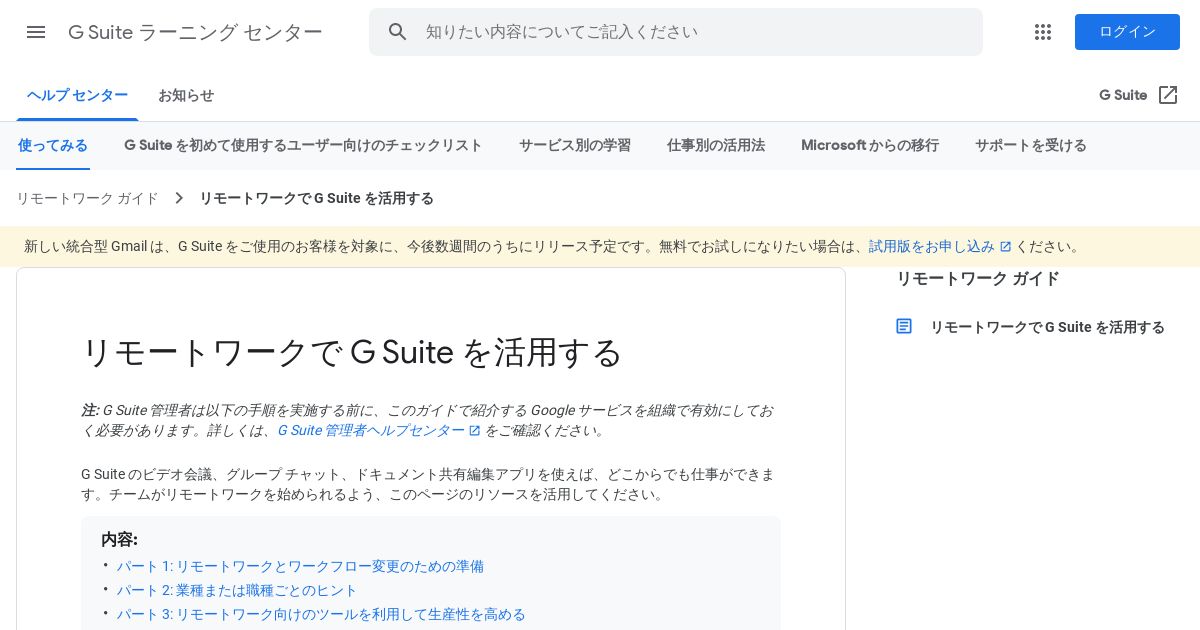This screenshot has height=630, width=1200.
Task: Click the search magnifier icon
Action: (x=398, y=32)
